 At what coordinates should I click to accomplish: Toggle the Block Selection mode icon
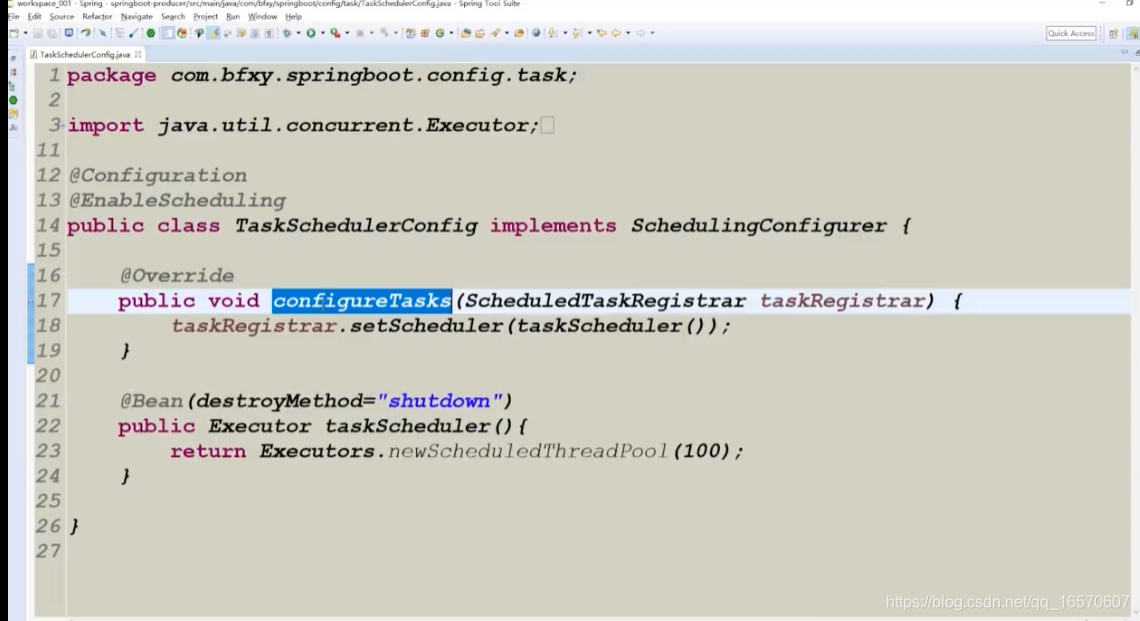(x=254, y=33)
